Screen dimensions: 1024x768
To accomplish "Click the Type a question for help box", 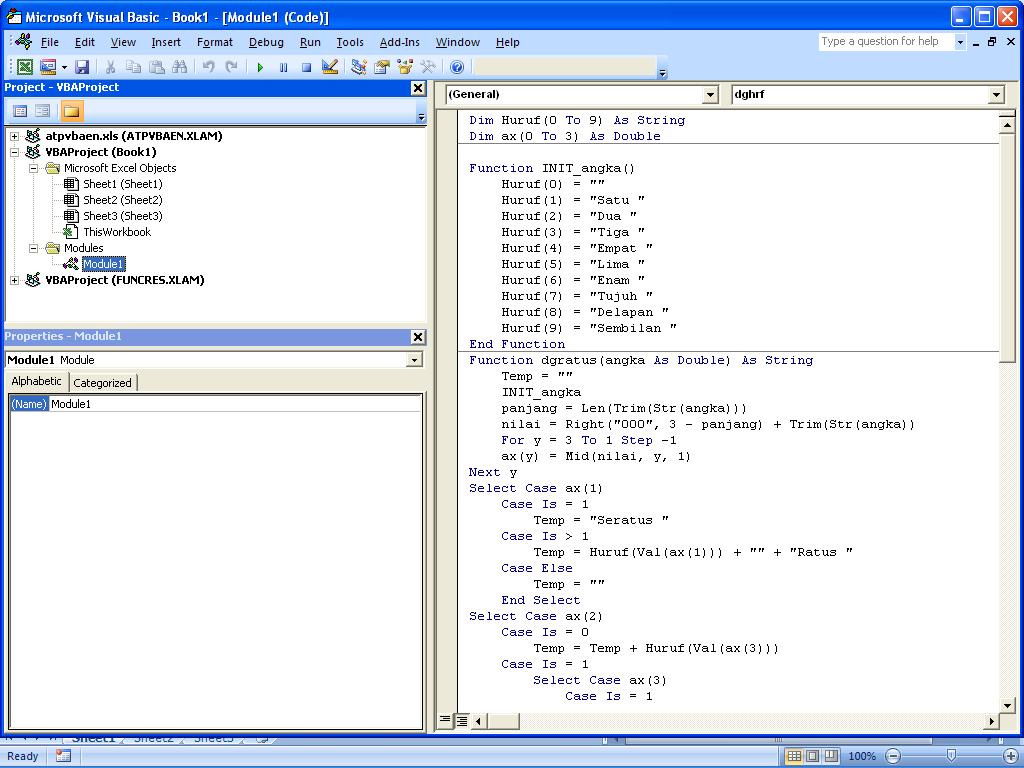I will point(886,42).
